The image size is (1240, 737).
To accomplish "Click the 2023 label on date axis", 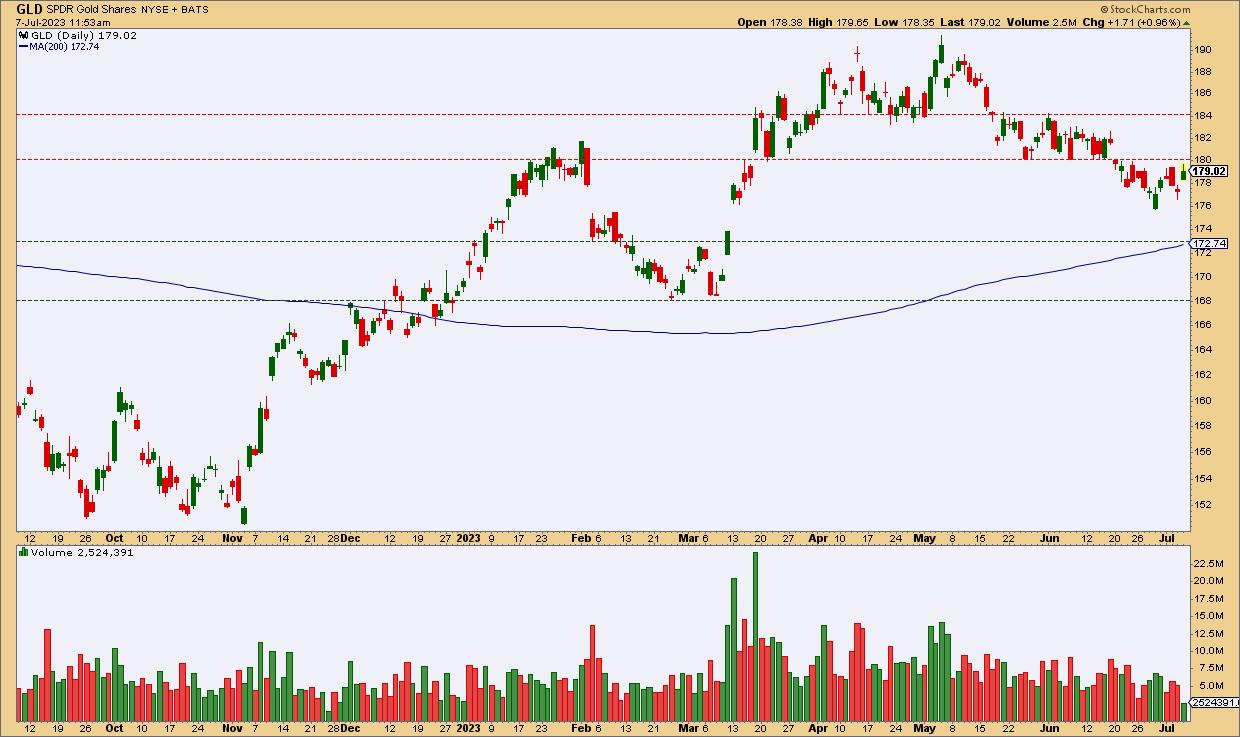I will (469, 537).
